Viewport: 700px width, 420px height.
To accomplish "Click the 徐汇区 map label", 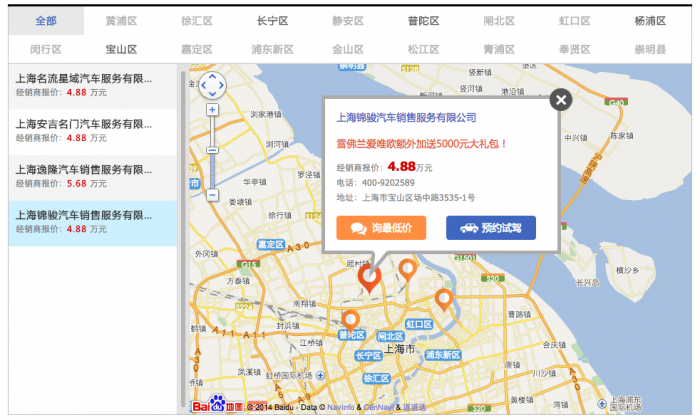I will pyautogui.click(x=376, y=378).
